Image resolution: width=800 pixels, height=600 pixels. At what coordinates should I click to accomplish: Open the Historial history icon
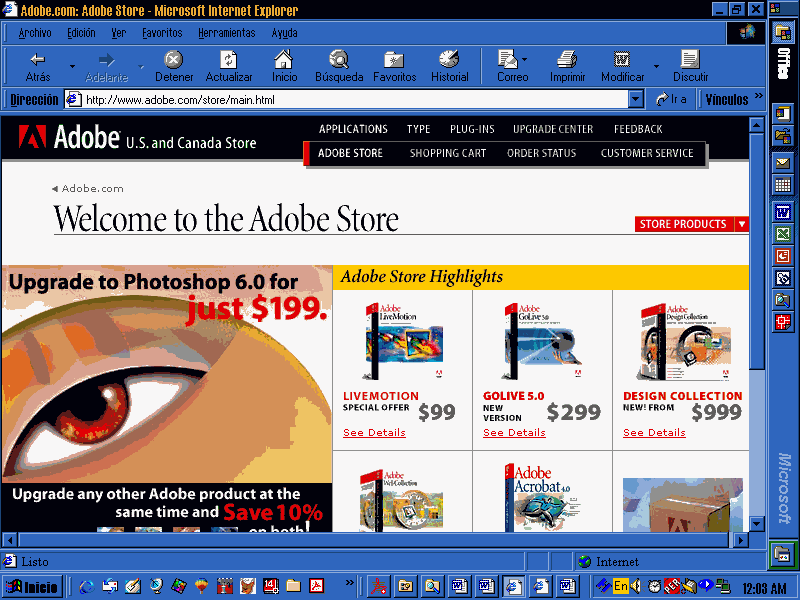click(x=449, y=60)
